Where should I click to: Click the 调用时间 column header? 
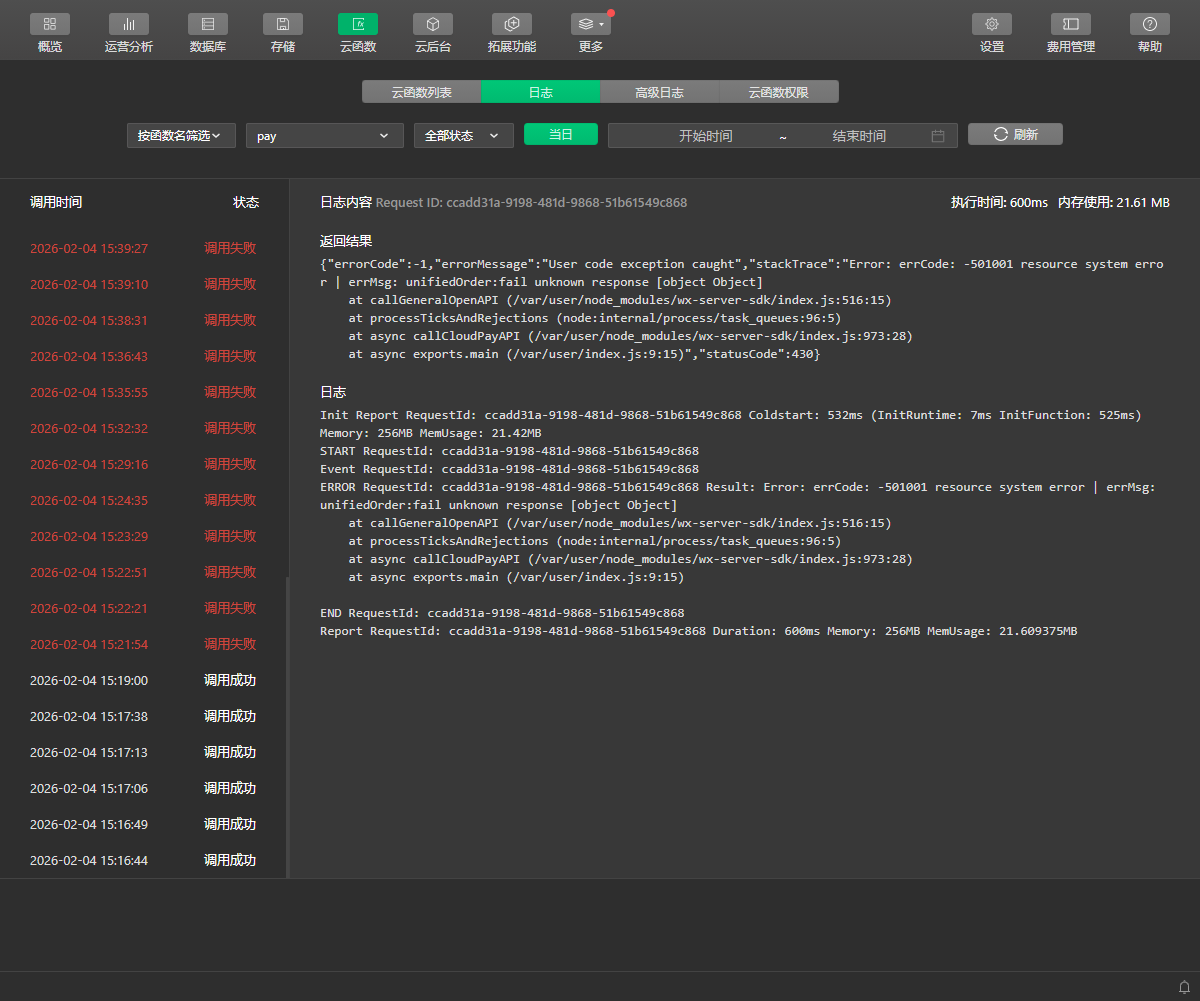pyautogui.click(x=56, y=202)
